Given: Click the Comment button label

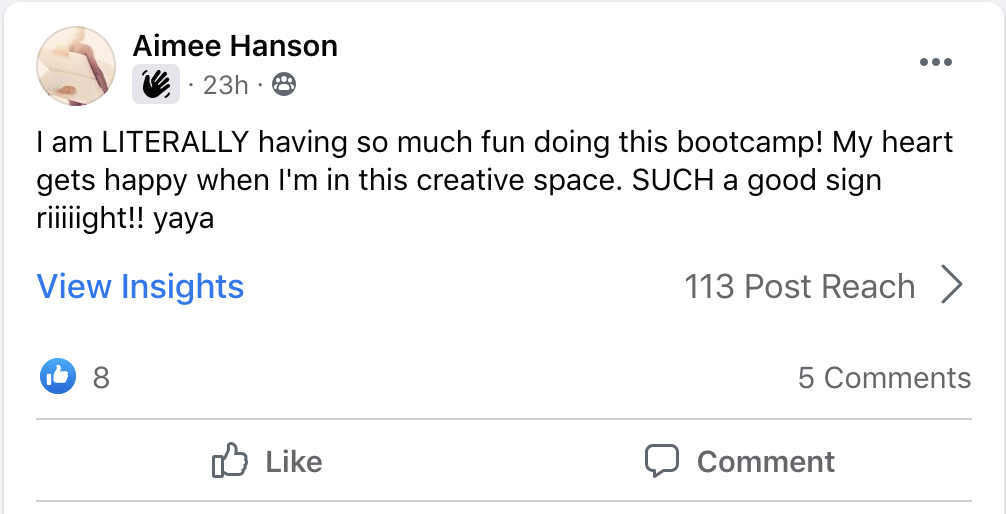Looking at the screenshot, I should tap(766, 461).
